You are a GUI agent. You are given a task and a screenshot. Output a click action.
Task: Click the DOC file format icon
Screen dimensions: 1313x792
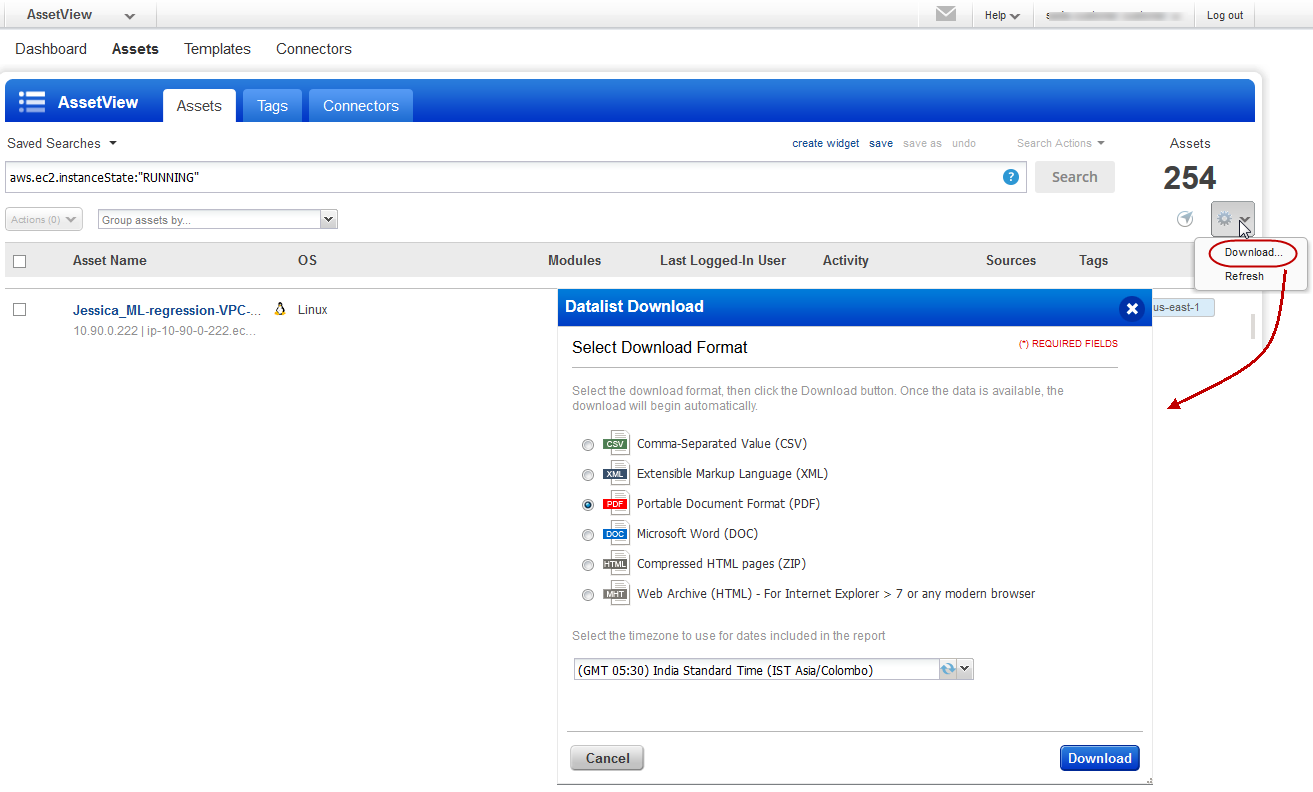[616, 534]
